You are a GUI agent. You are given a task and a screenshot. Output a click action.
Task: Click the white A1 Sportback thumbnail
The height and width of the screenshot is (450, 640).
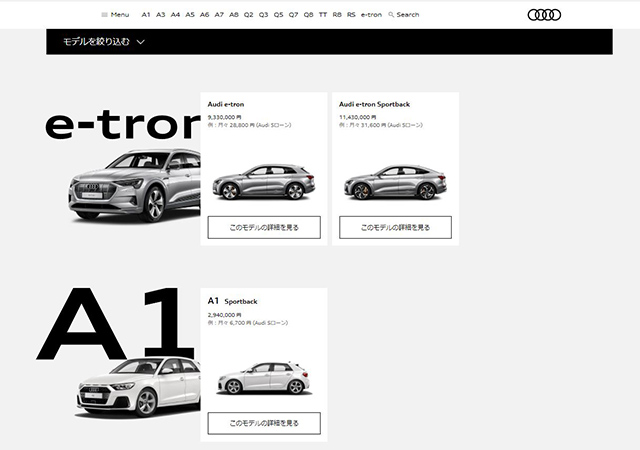(263, 377)
